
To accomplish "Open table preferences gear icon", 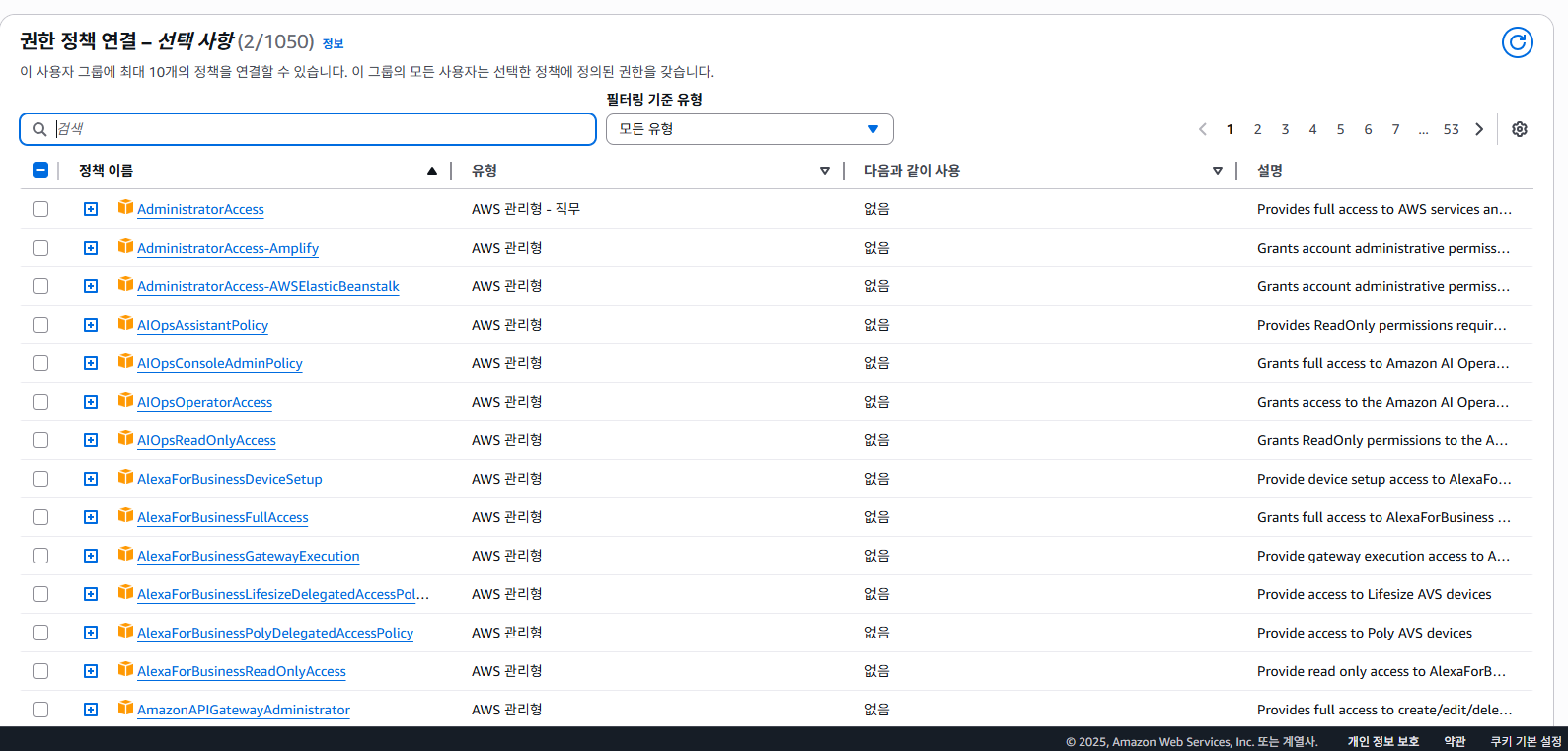I will click(1520, 129).
